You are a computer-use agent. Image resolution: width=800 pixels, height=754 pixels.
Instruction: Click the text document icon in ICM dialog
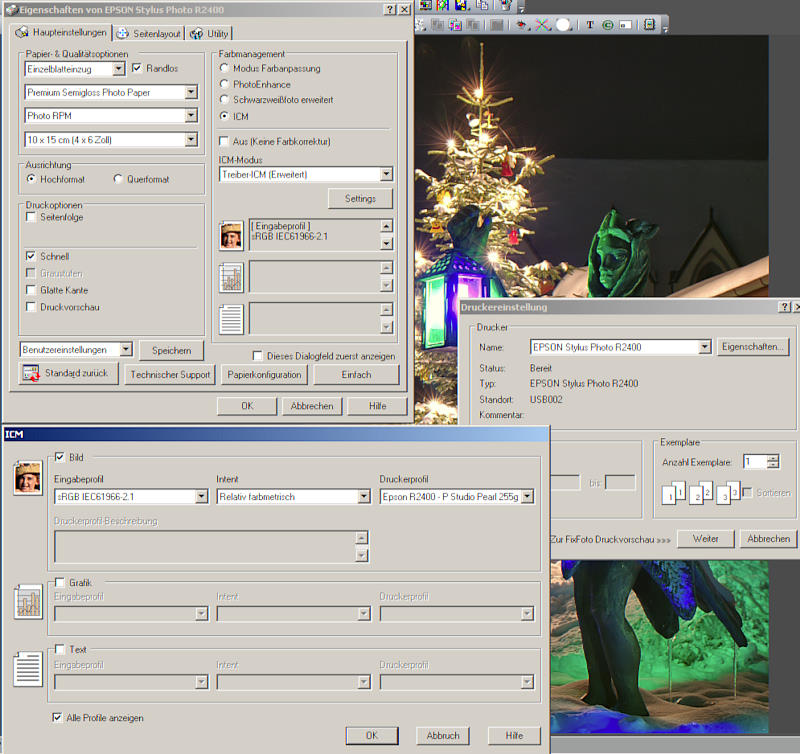pyautogui.click(x=28, y=669)
